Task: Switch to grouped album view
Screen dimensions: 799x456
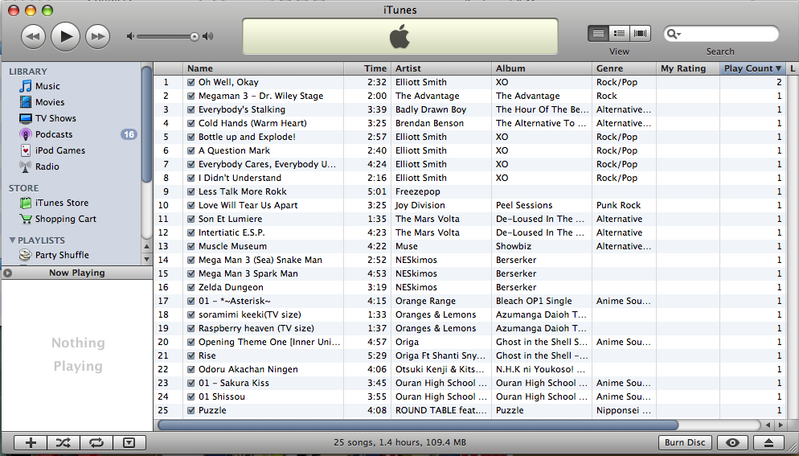Action: (x=619, y=34)
